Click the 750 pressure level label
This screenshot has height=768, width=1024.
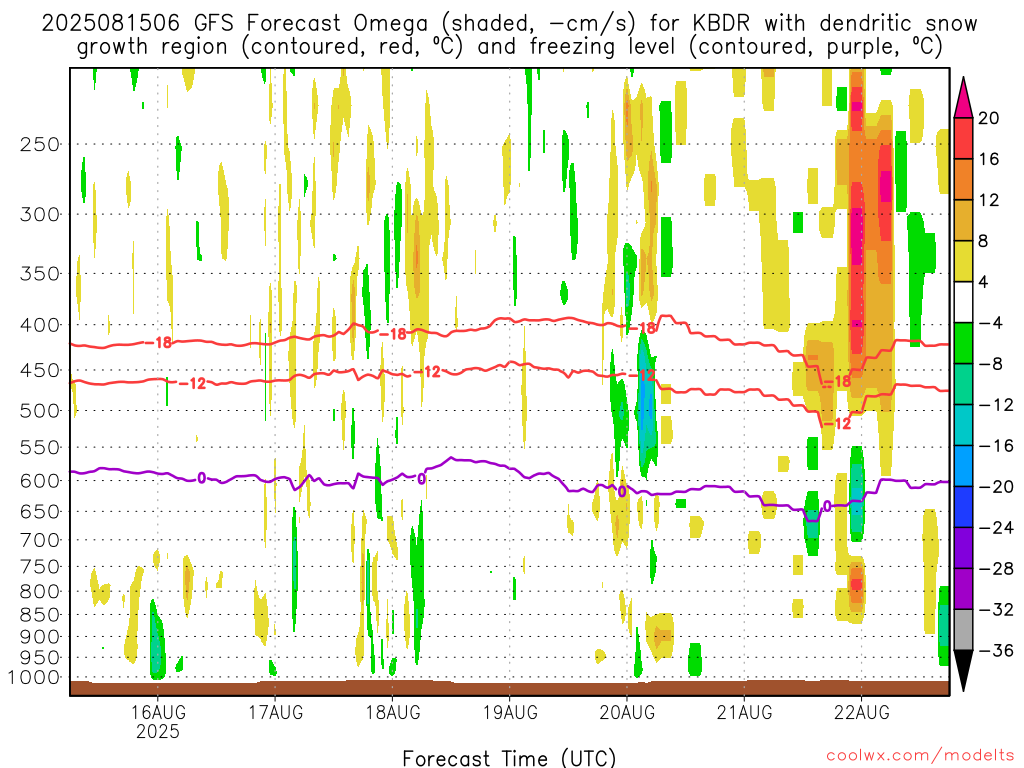pyautogui.click(x=39, y=567)
